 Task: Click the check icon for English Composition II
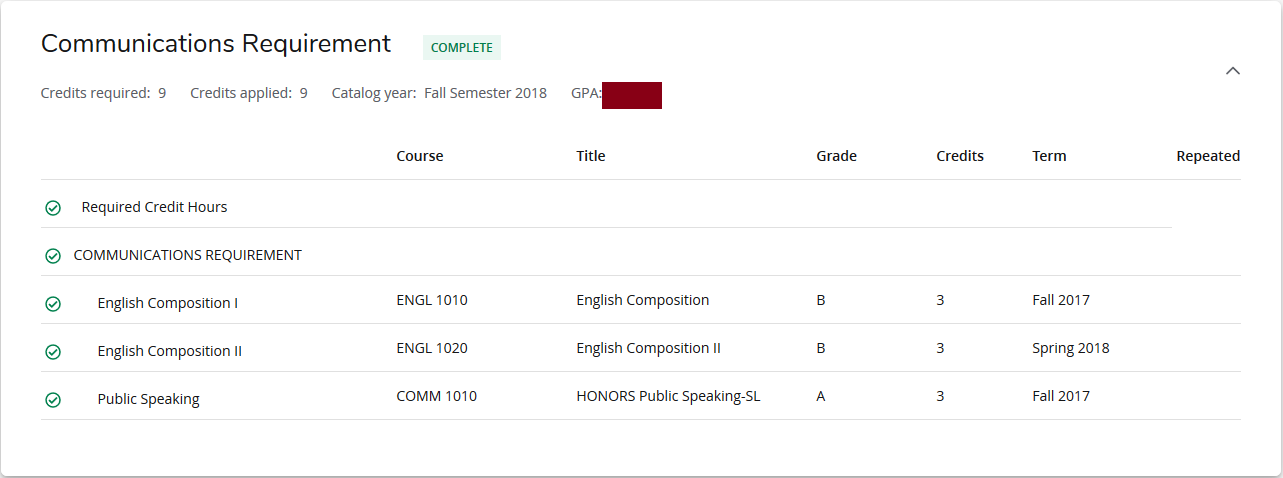53,352
